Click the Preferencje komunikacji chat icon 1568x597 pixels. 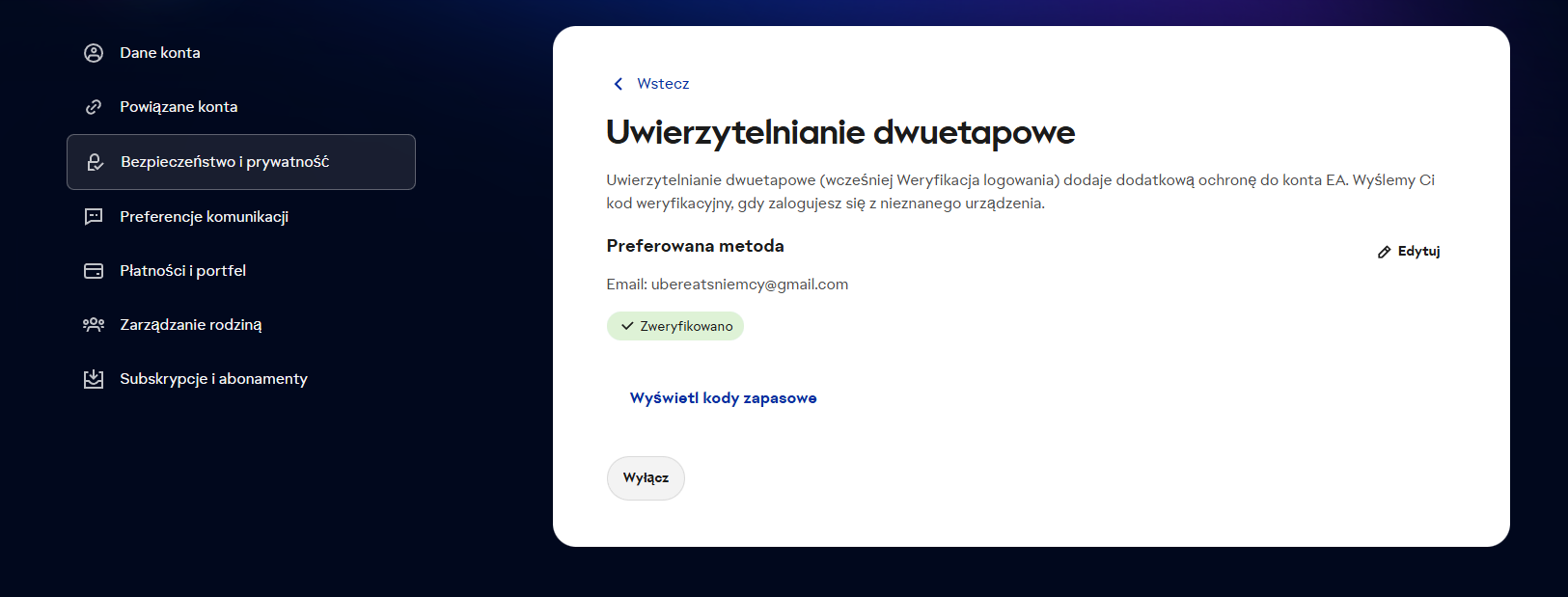coord(94,217)
